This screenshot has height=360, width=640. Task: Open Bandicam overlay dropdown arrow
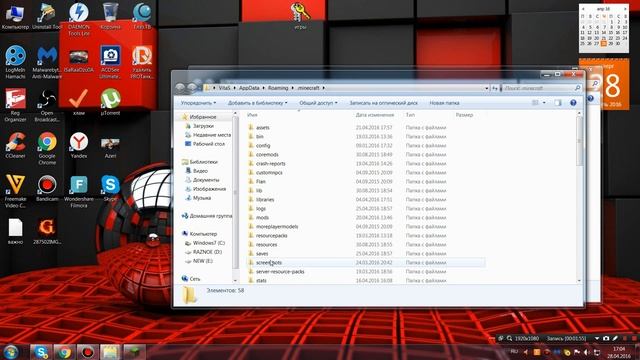(x=597, y=338)
